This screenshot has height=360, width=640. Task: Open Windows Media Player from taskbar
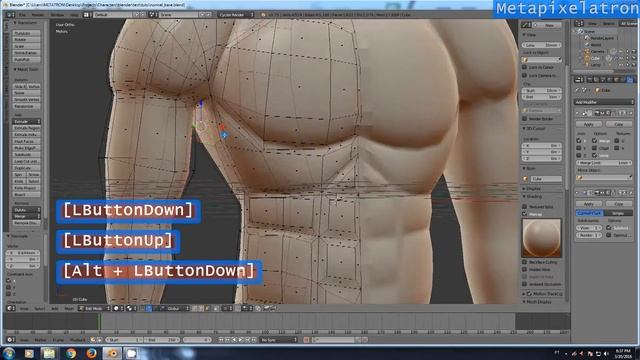coord(29,353)
